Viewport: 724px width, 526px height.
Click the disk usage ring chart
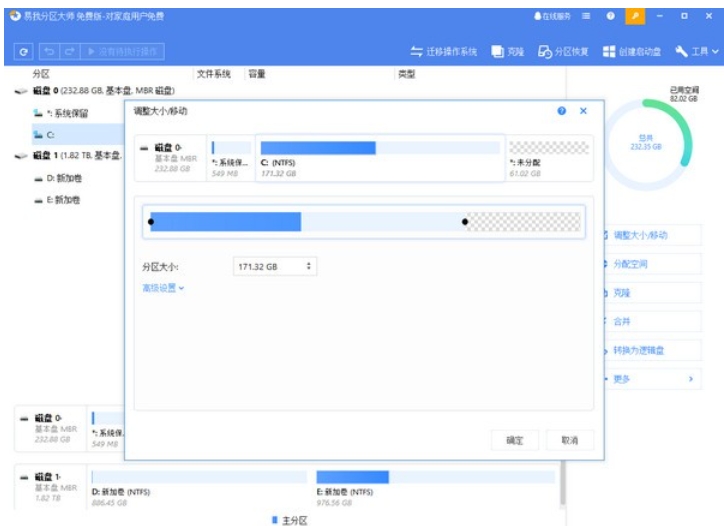coord(646,144)
